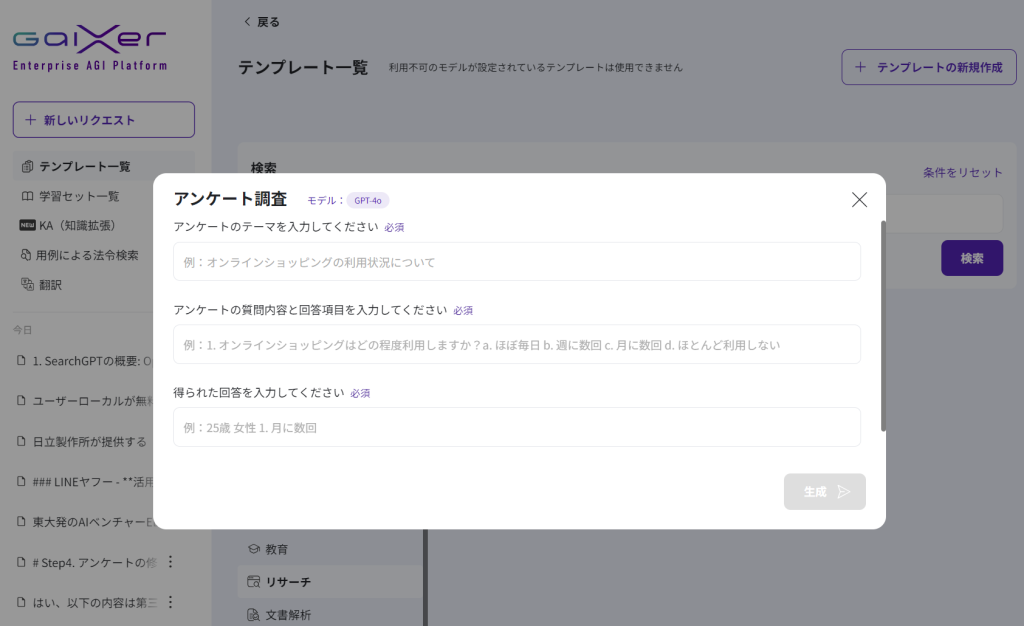This screenshot has width=1024, height=626.
Task: Click the アンケートのテーマ input field
Action: [516, 262]
